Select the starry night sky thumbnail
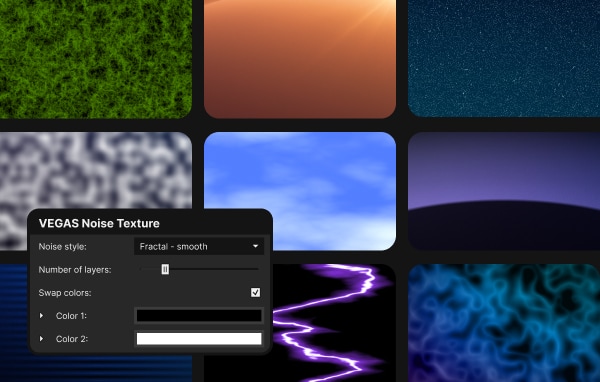 tap(504, 58)
